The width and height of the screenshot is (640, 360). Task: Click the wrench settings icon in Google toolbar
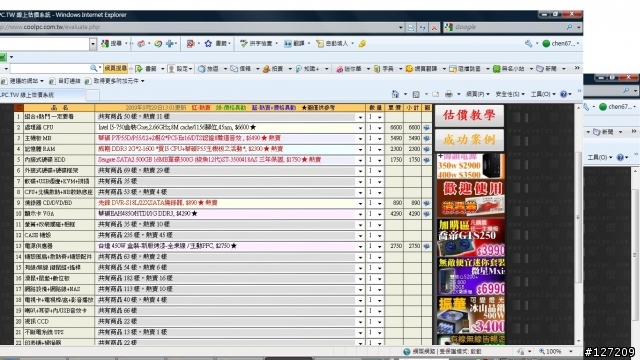(x=529, y=43)
